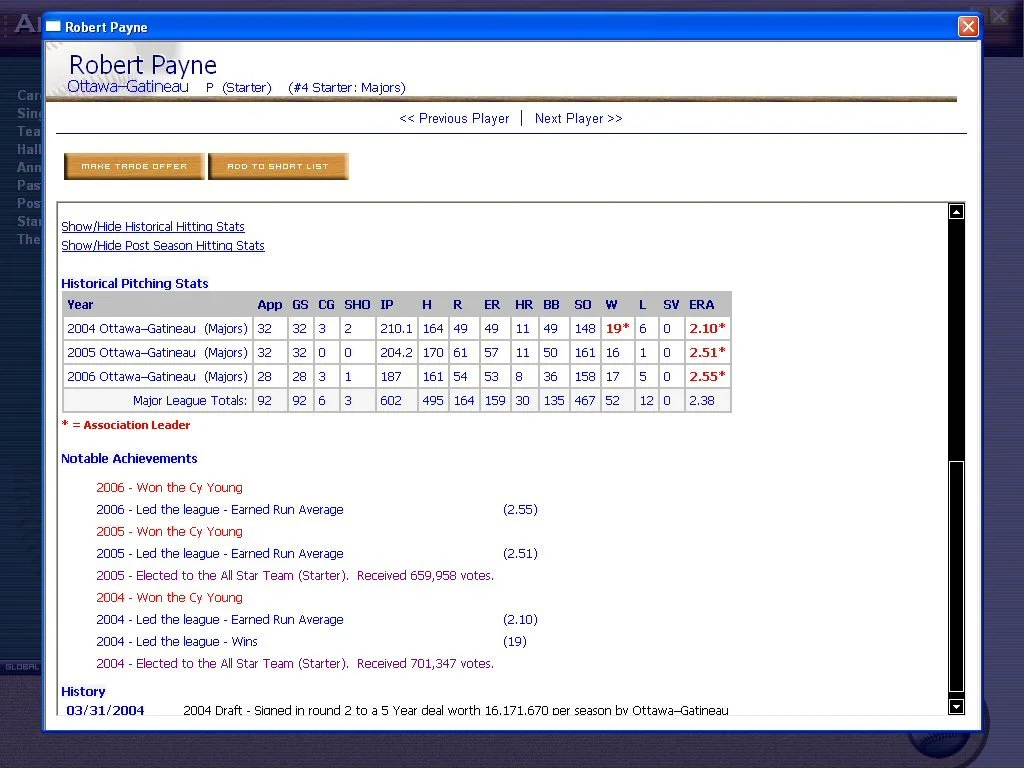Go to the Previous Player
The width and height of the screenshot is (1024, 768).
[454, 118]
